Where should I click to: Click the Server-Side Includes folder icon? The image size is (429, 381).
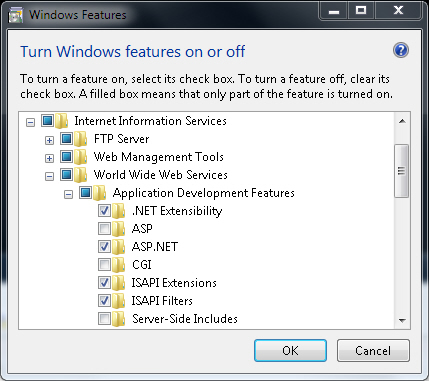(x=119, y=319)
